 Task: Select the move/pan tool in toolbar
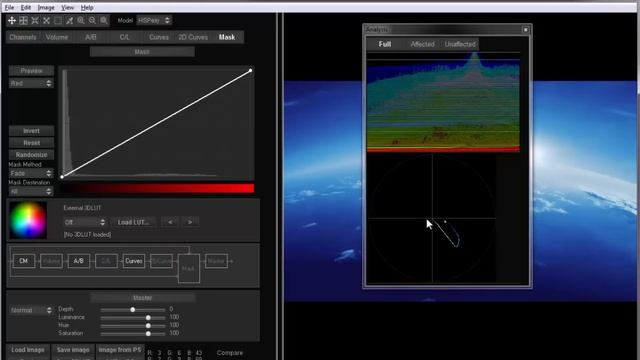point(12,20)
